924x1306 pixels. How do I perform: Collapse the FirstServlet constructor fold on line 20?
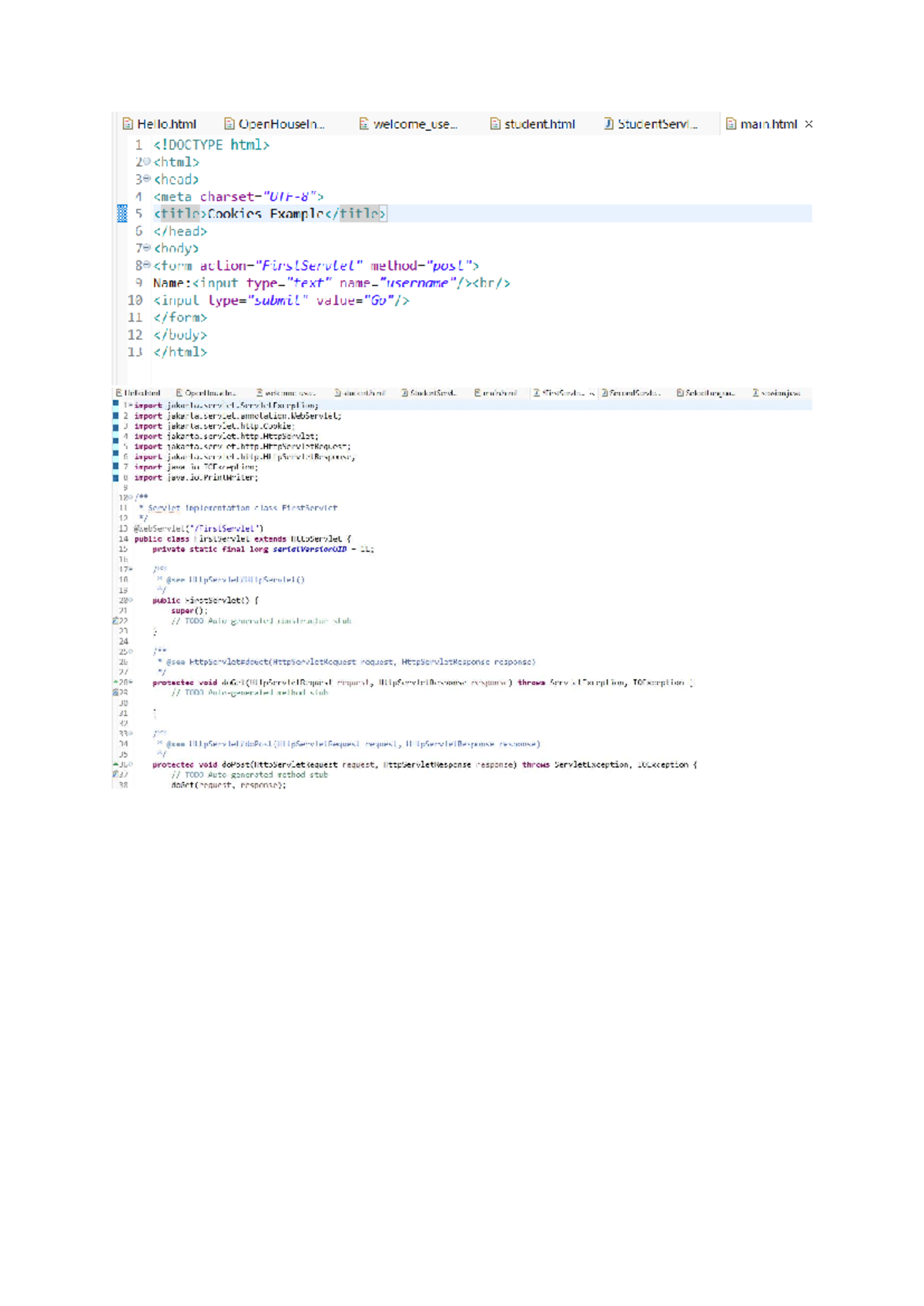130,600
